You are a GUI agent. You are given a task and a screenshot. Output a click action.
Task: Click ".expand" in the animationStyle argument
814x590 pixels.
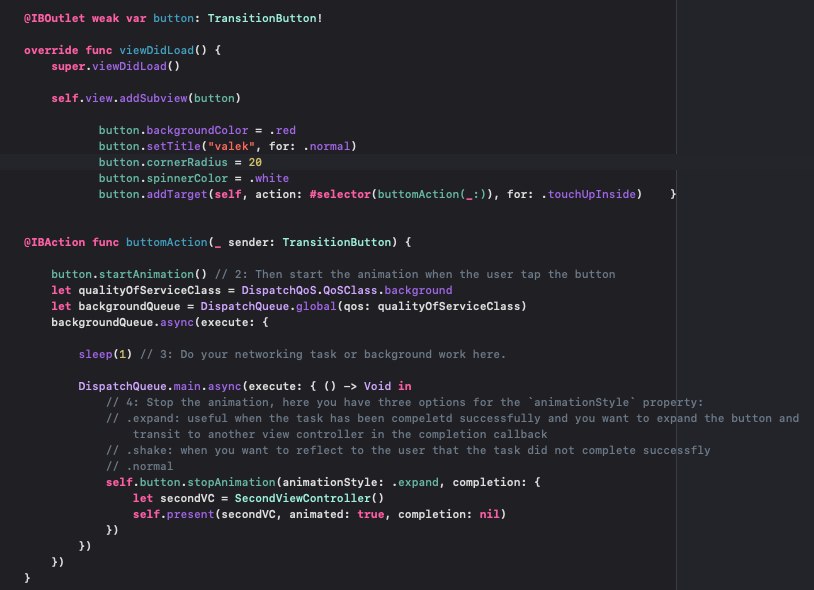[x=415, y=483]
